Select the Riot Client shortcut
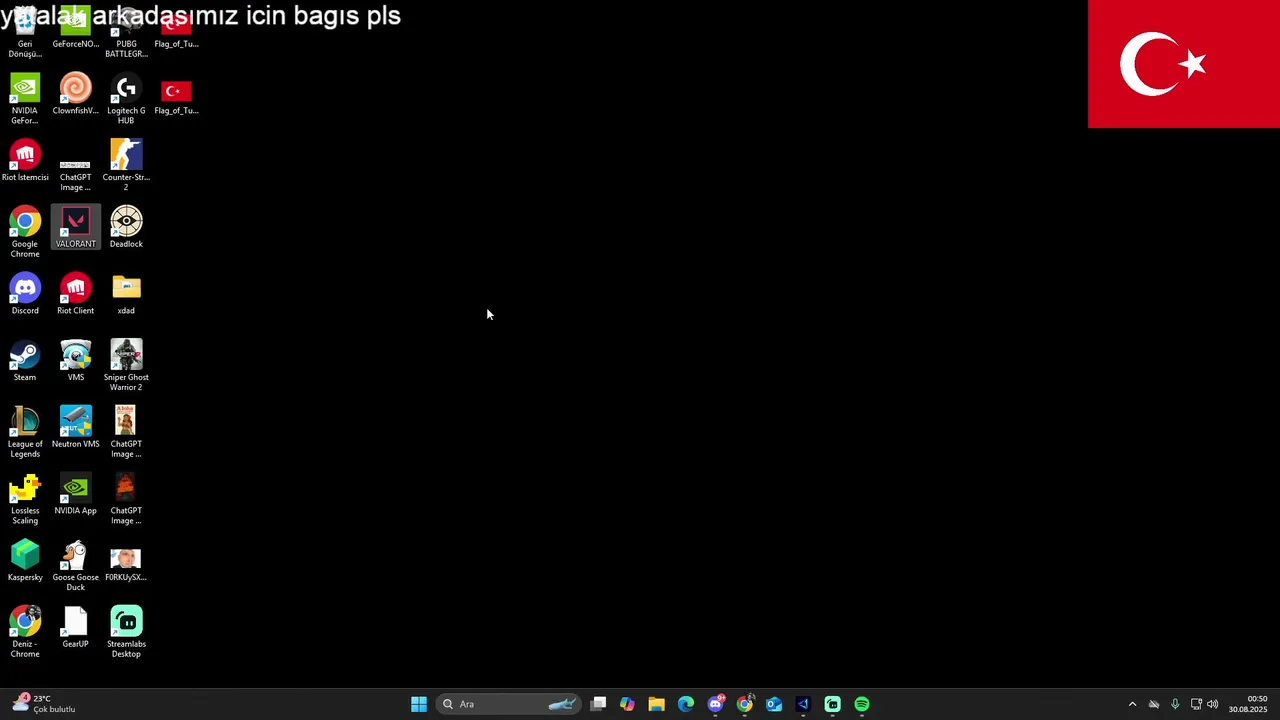The height and width of the screenshot is (720, 1280). click(x=75, y=294)
